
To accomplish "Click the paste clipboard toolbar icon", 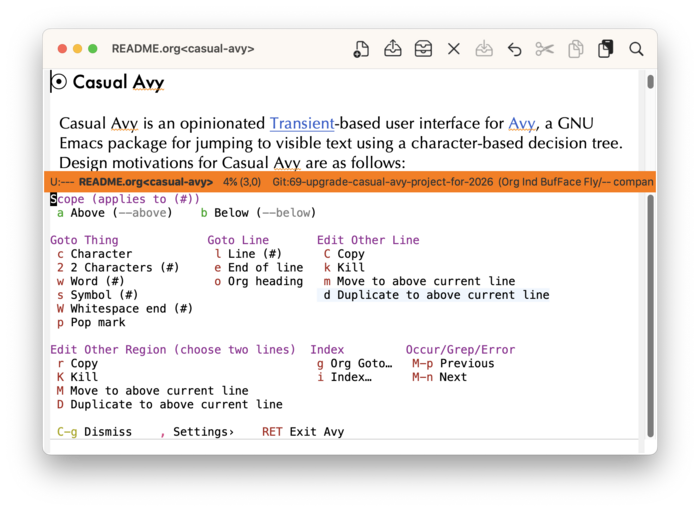I will click(605, 49).
